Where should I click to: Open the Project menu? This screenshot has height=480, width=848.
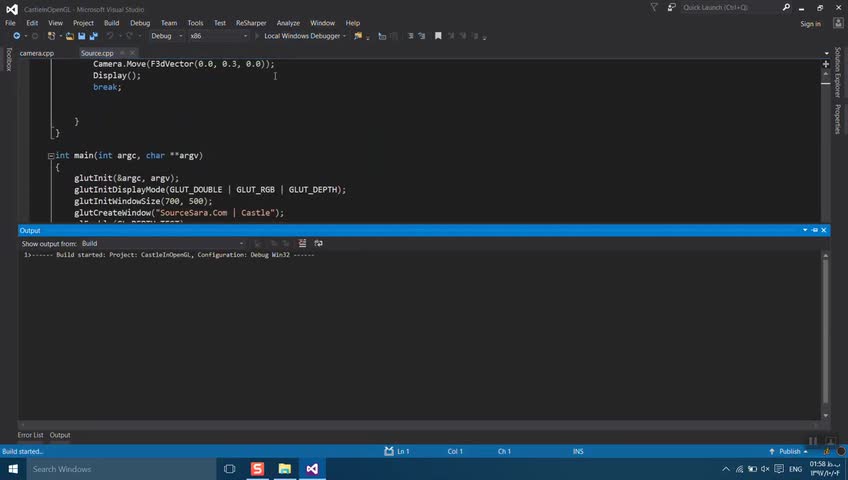click(x=83, y=23)
